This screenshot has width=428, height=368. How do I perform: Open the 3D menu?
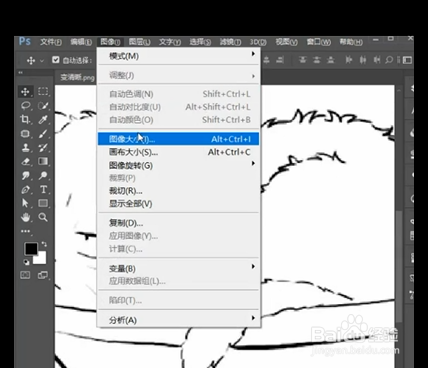pos(258,42)
